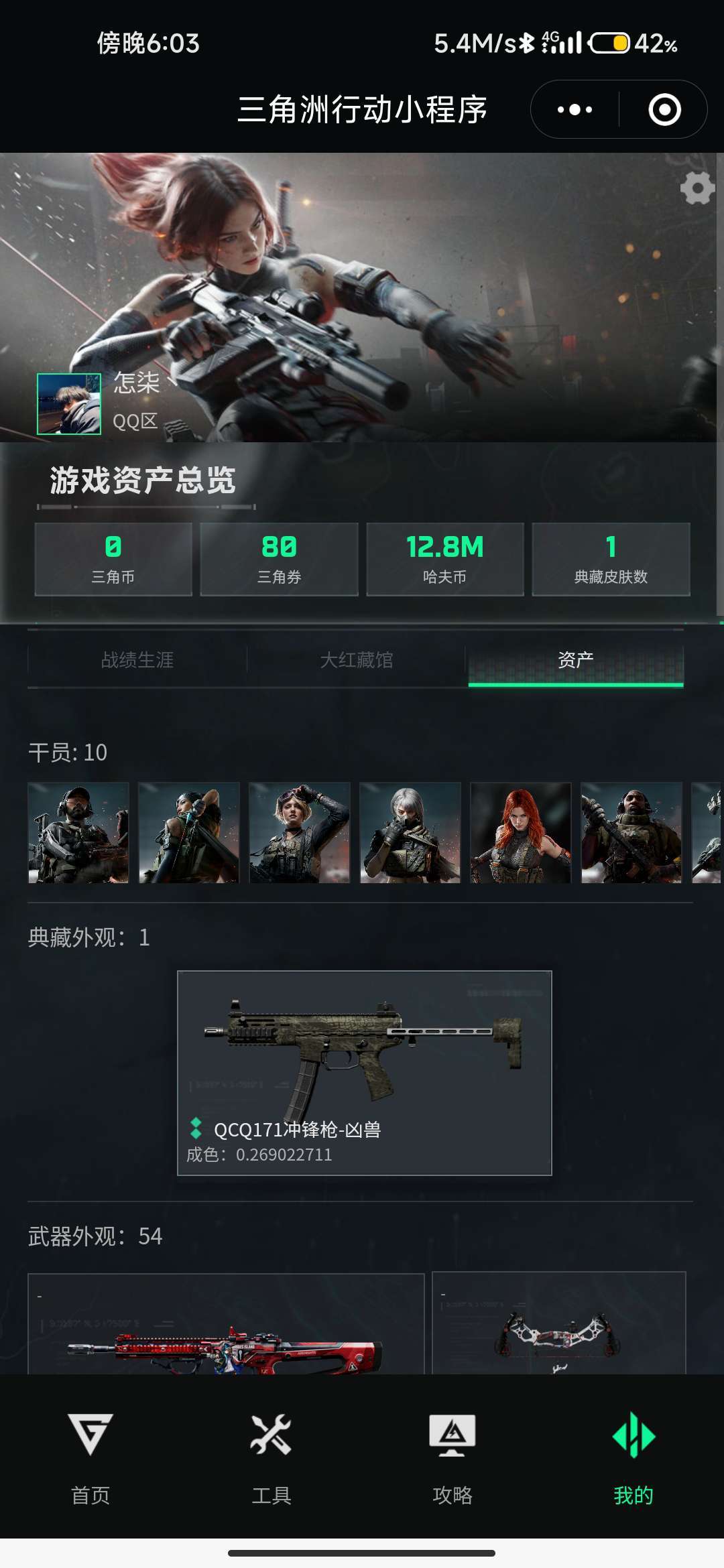Select the red-haired operator portrait
Viewport: 724px width, 1568px height.
[521, 833]
